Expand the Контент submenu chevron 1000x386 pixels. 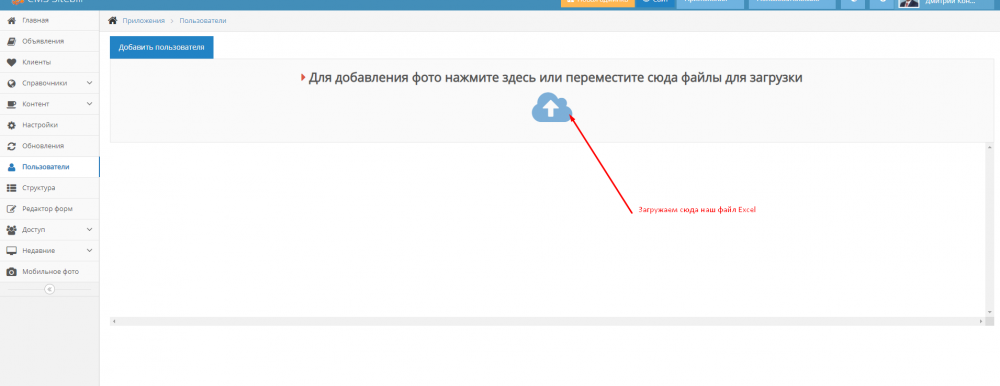[x=89, y=104]
